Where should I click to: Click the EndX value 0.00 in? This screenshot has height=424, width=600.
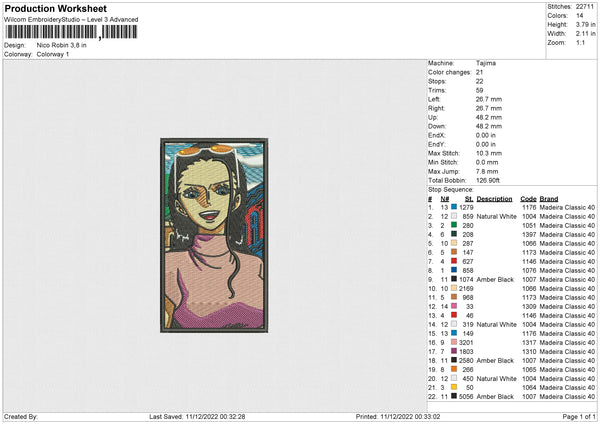(x=486, y=135)
